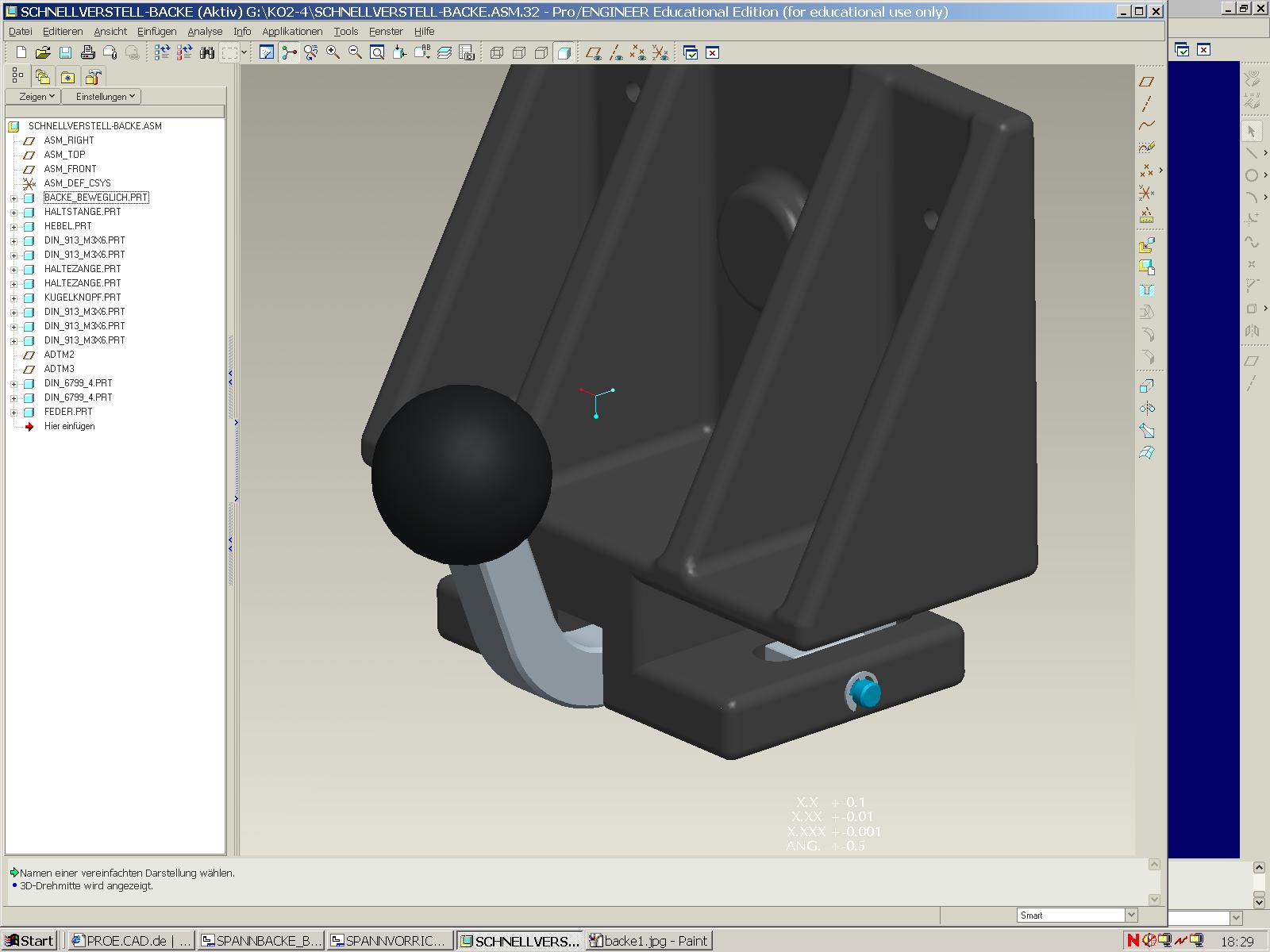
Task: Click the Windows Start button
Action: 29,941
